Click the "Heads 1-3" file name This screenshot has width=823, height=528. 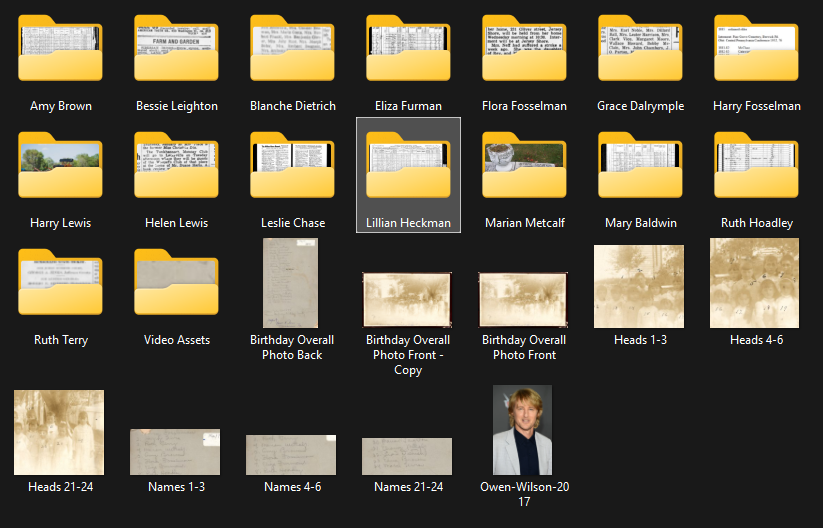pos(640,340)
